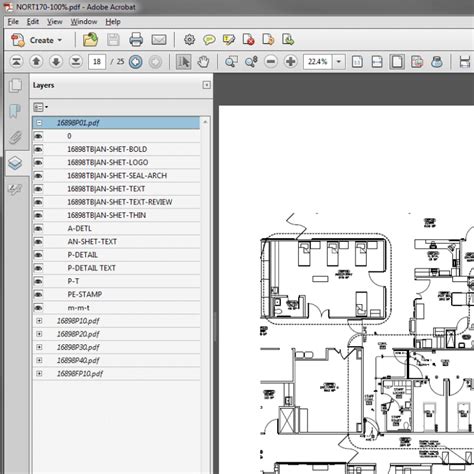Click the greyed next view circle button
The height and width of the screenshot is (474, 474).
[x=155, y=62]
